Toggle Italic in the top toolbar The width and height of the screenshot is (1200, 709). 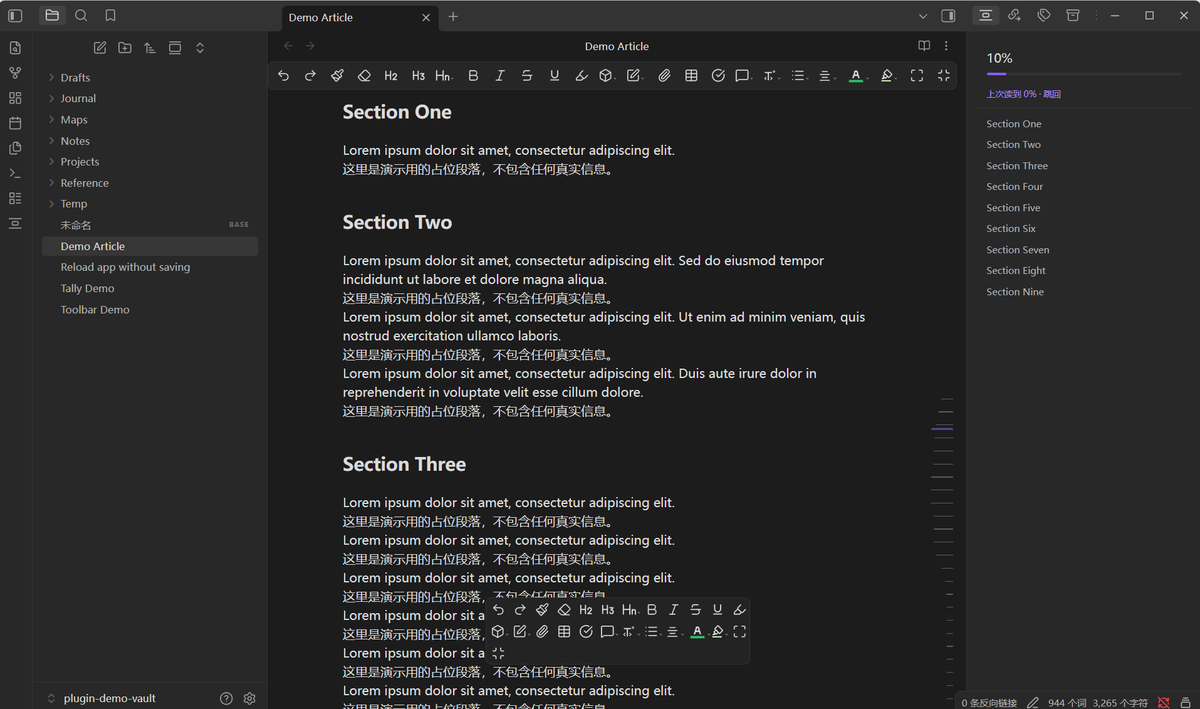(x=500, y=76)
